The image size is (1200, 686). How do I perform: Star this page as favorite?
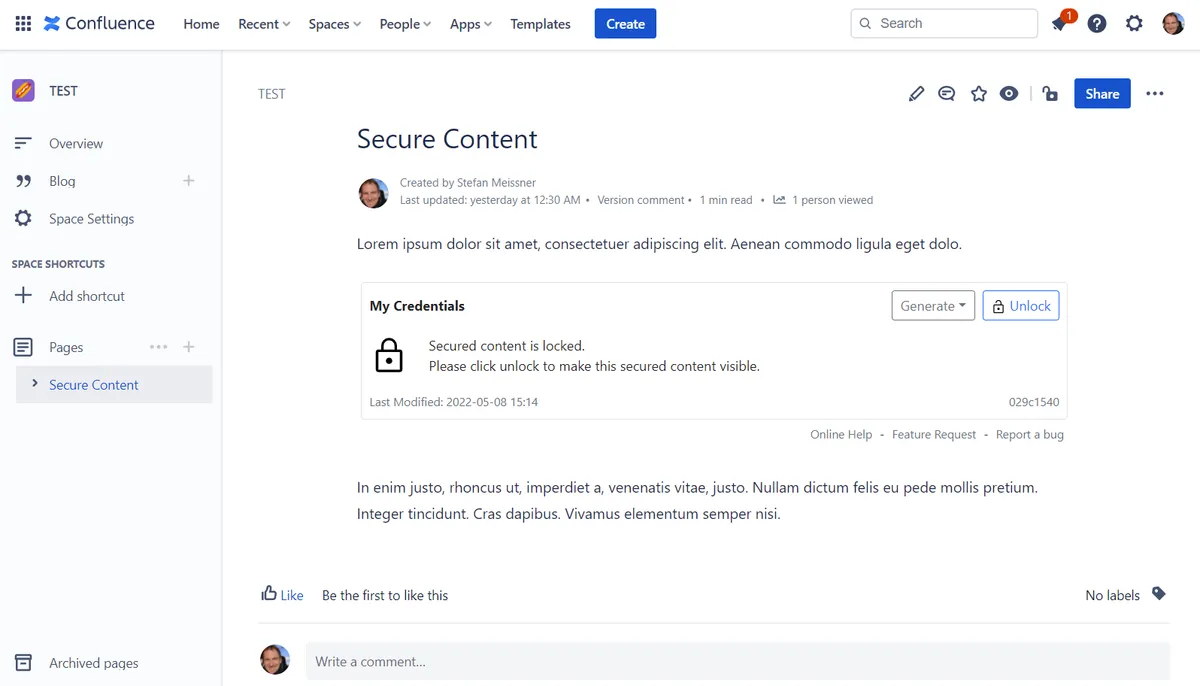978,93
